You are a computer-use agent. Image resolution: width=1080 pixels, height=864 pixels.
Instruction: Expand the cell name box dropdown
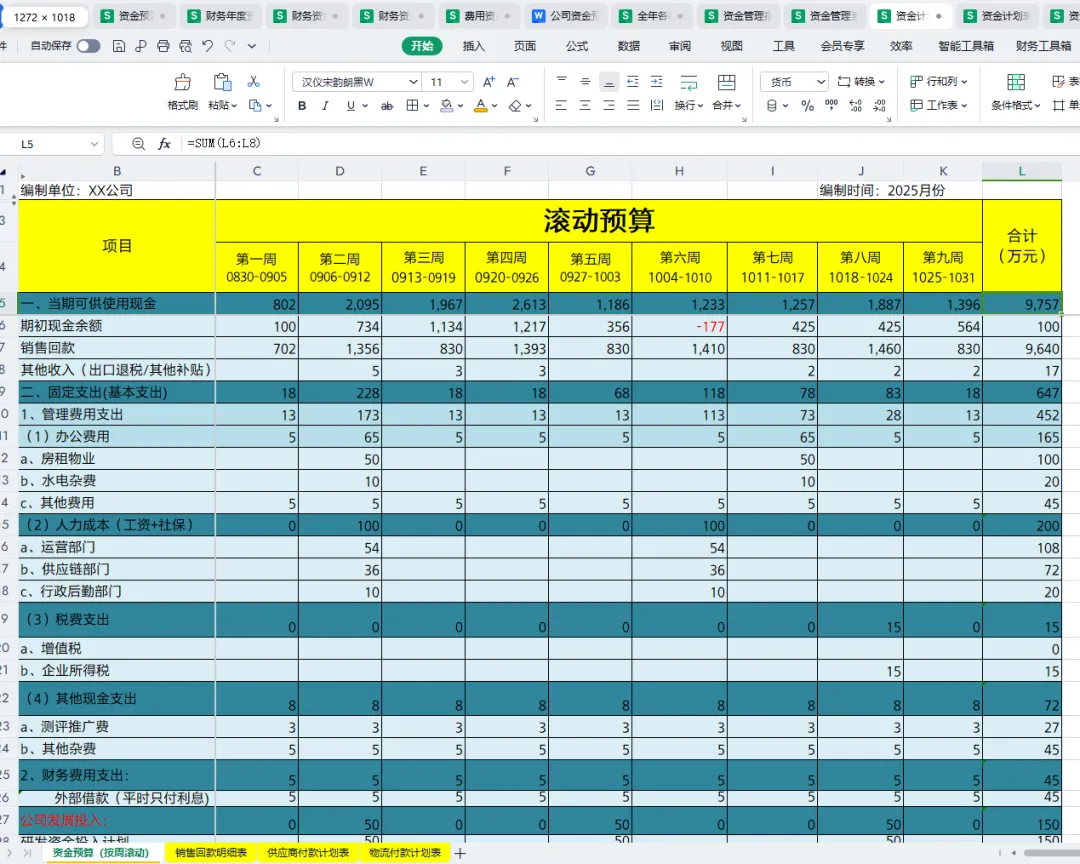tap(94, 144)
